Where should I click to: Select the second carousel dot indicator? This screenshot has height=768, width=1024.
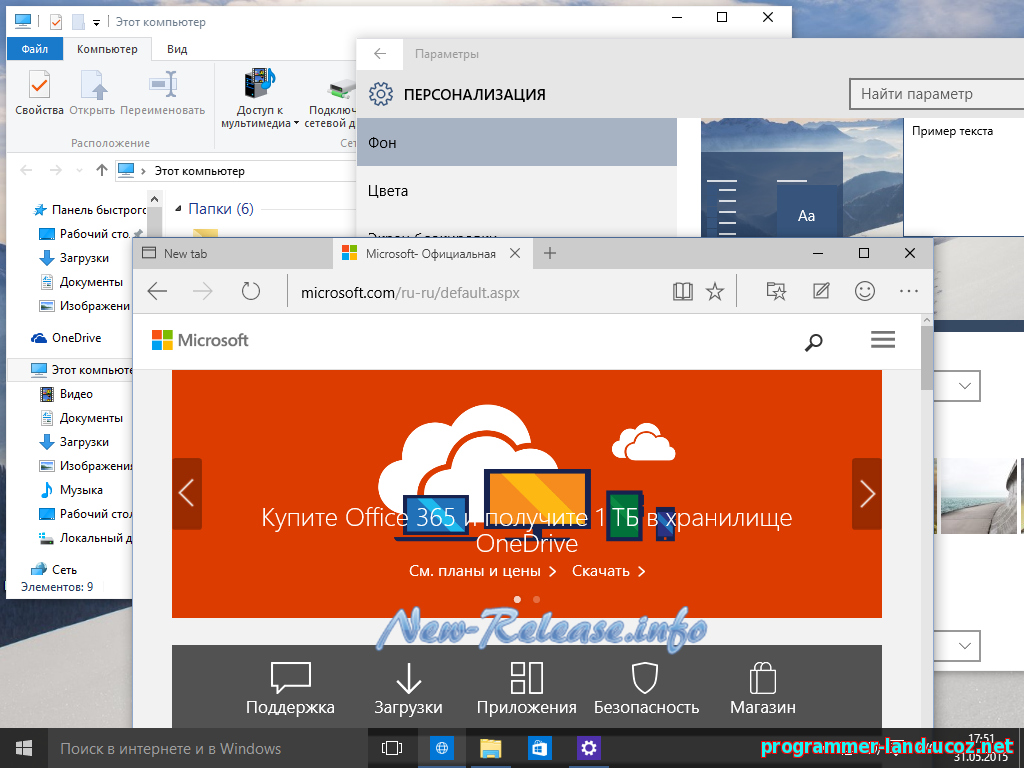(x=536, y=600)
